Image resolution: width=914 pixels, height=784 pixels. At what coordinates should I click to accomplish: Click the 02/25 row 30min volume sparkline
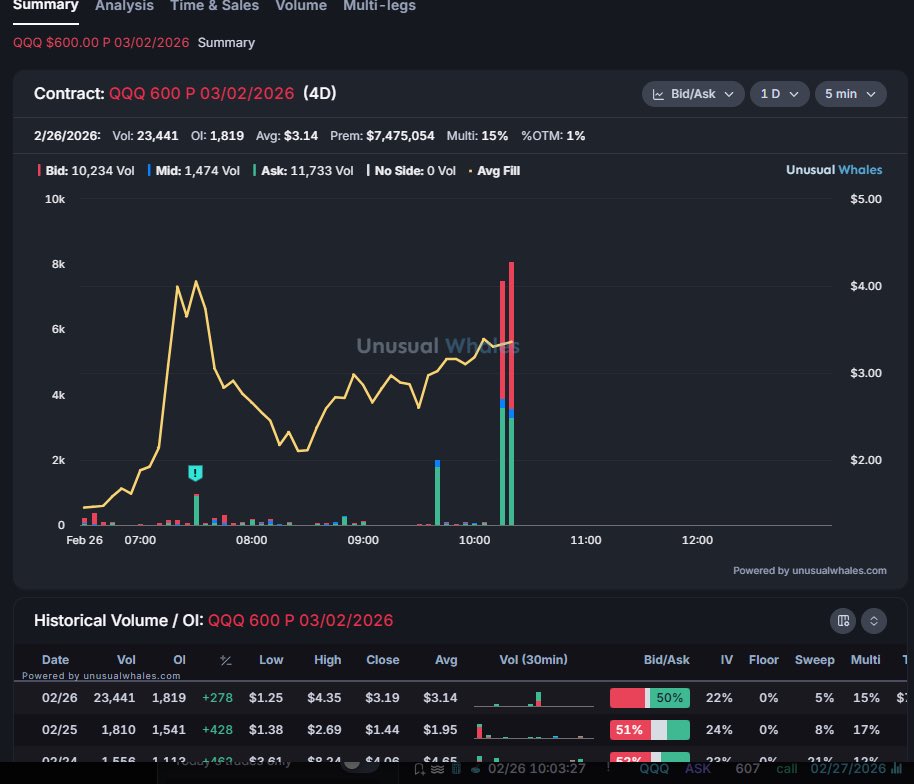point(534,730)
